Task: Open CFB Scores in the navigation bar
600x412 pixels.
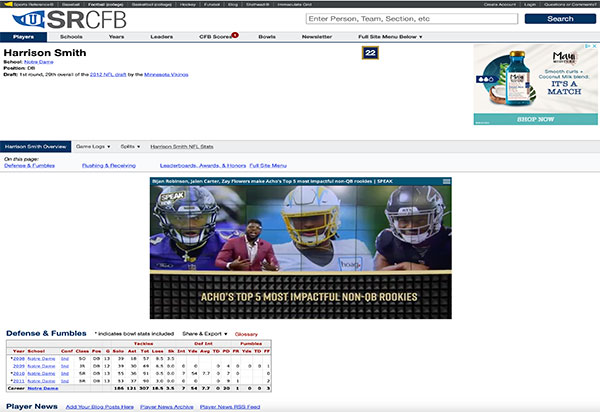Action: coord(215,37)
